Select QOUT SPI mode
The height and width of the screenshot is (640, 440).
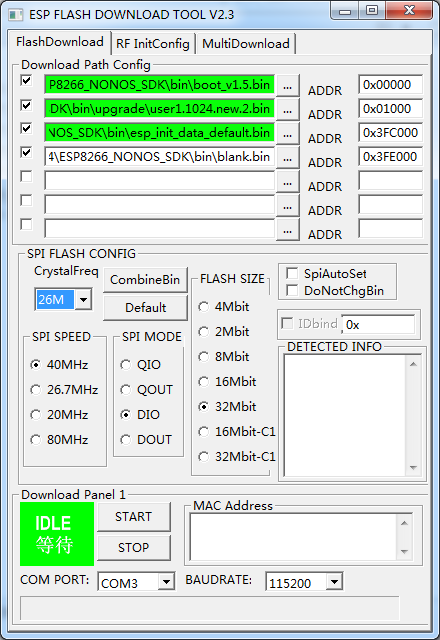click(126, 390)
